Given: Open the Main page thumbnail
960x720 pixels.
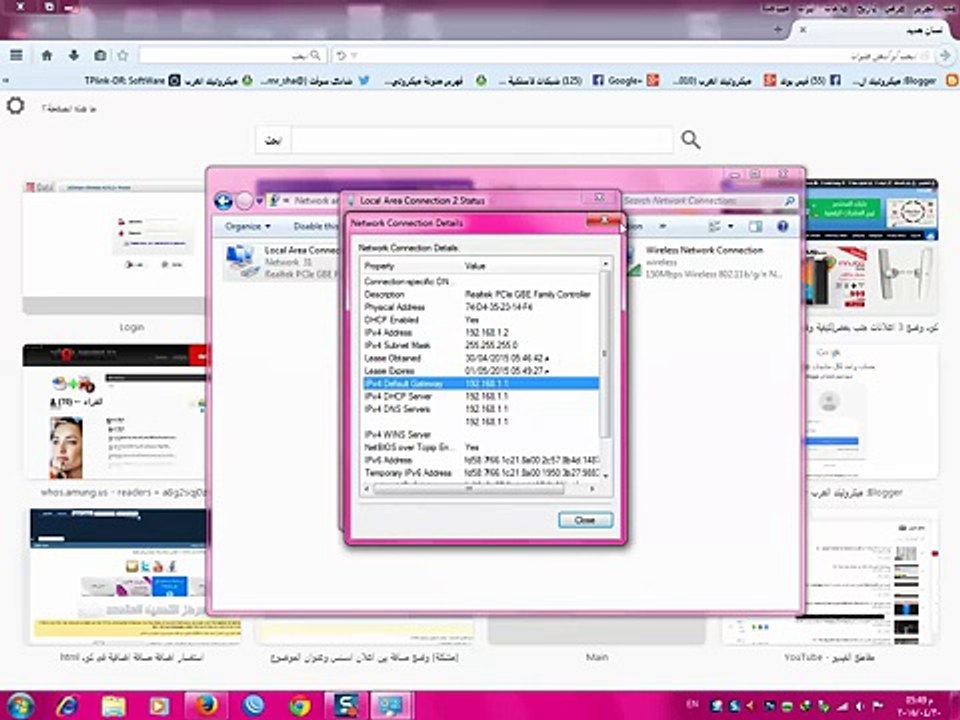Looking at the screenshot, I should point(597,631).
